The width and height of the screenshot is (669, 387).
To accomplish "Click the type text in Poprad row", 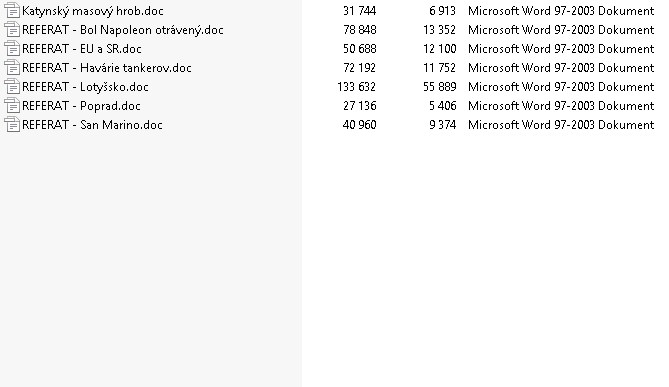I will click(561, 106).
